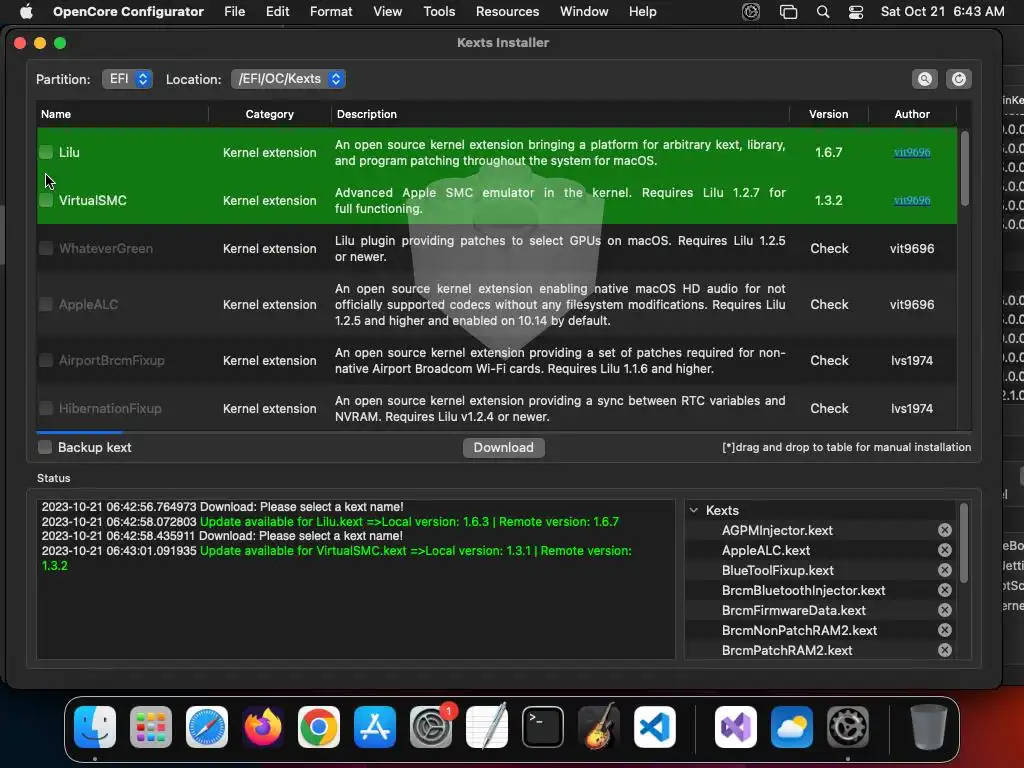
Task: Open System Preferences with badge in Dock
Action: click(x=431, y=727)
